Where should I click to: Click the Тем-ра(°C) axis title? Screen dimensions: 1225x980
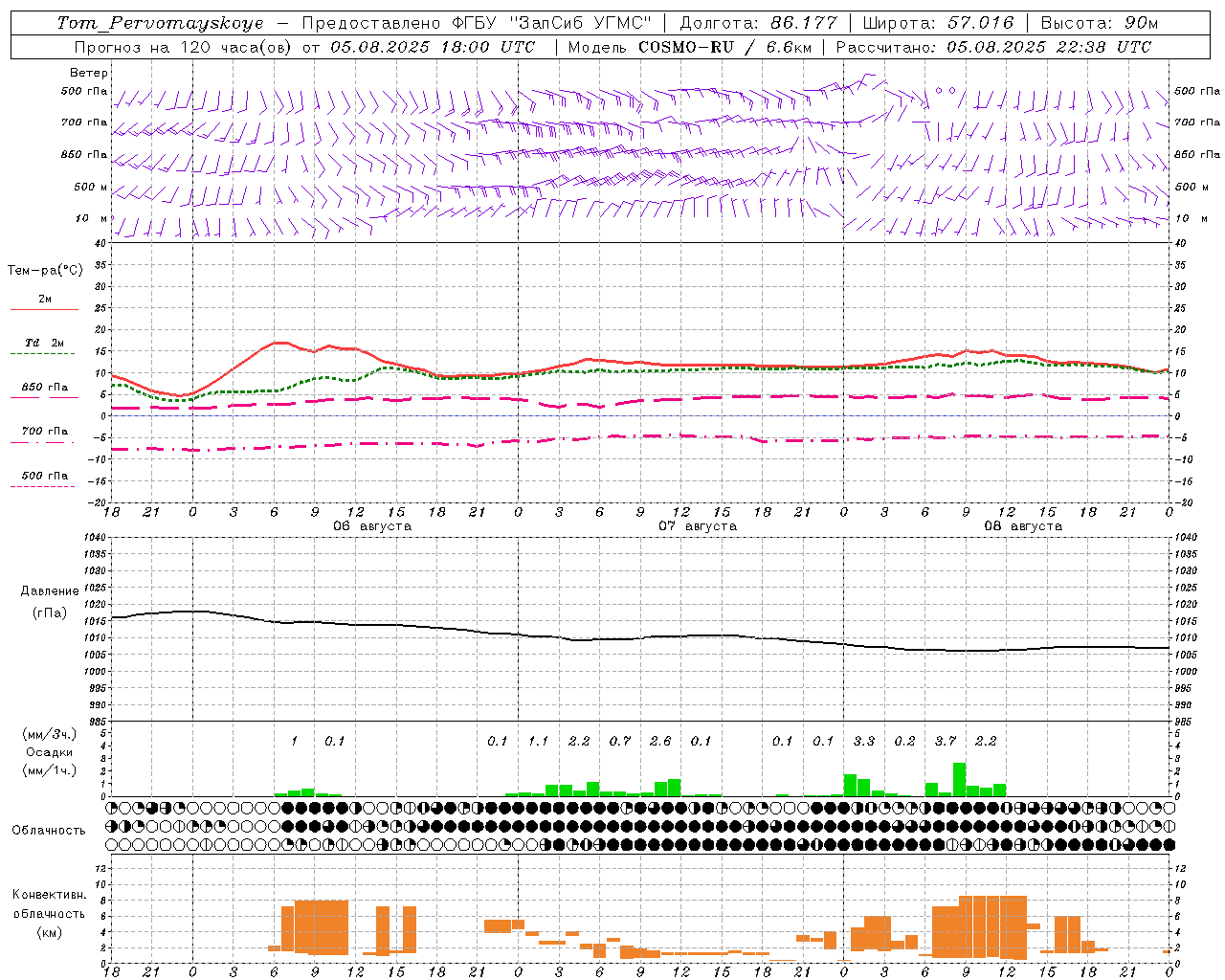click(x=46, y=271)
